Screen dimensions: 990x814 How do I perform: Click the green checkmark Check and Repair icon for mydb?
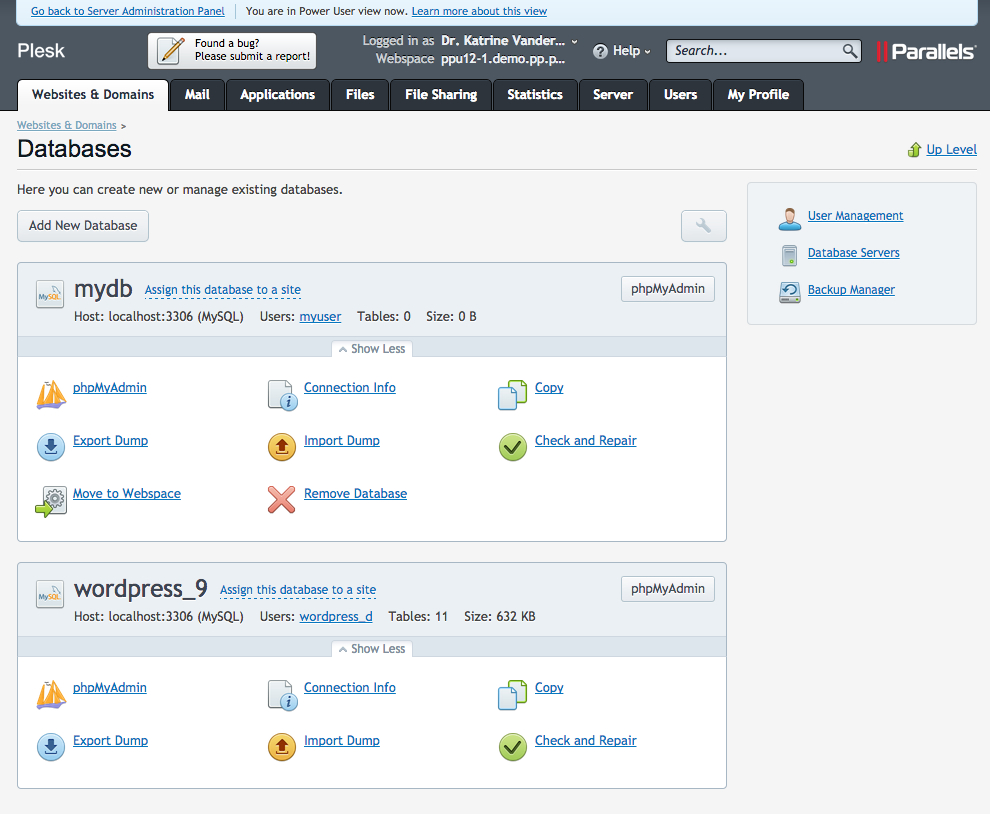tap(513, 447)
